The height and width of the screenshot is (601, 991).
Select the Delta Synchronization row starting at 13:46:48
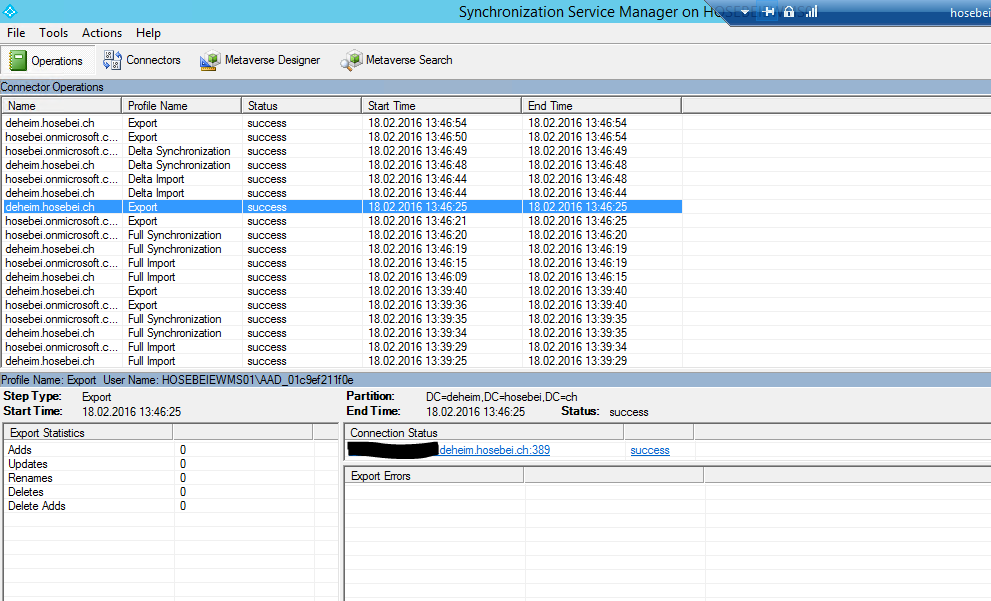(x=342, y=165)
